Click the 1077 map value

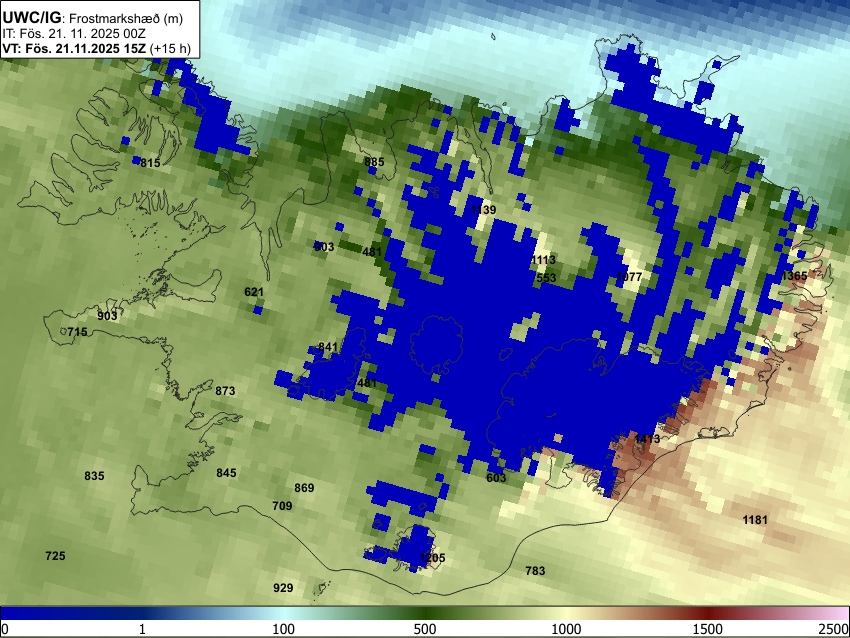(629, 277)
